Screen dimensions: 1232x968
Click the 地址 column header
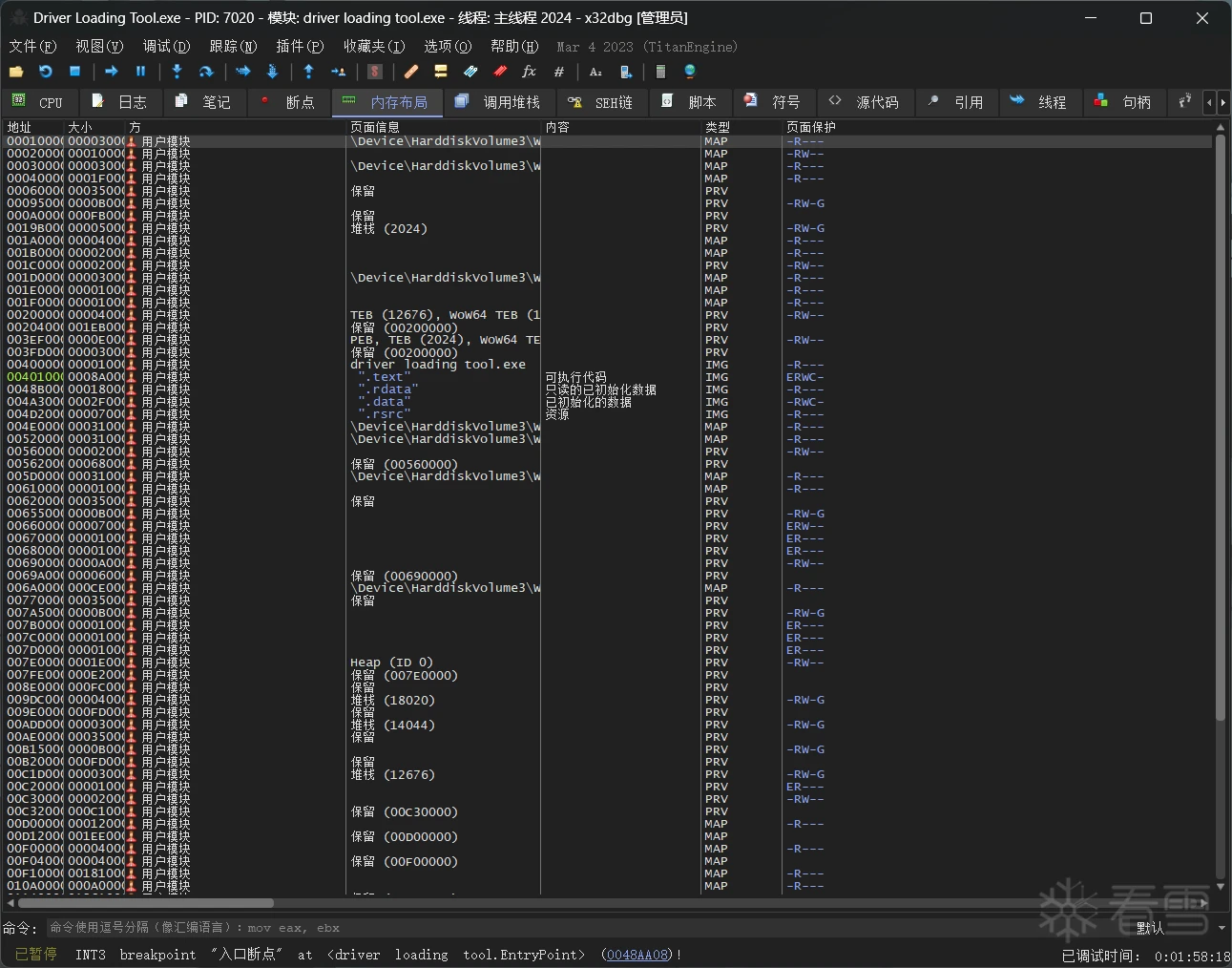33,127
